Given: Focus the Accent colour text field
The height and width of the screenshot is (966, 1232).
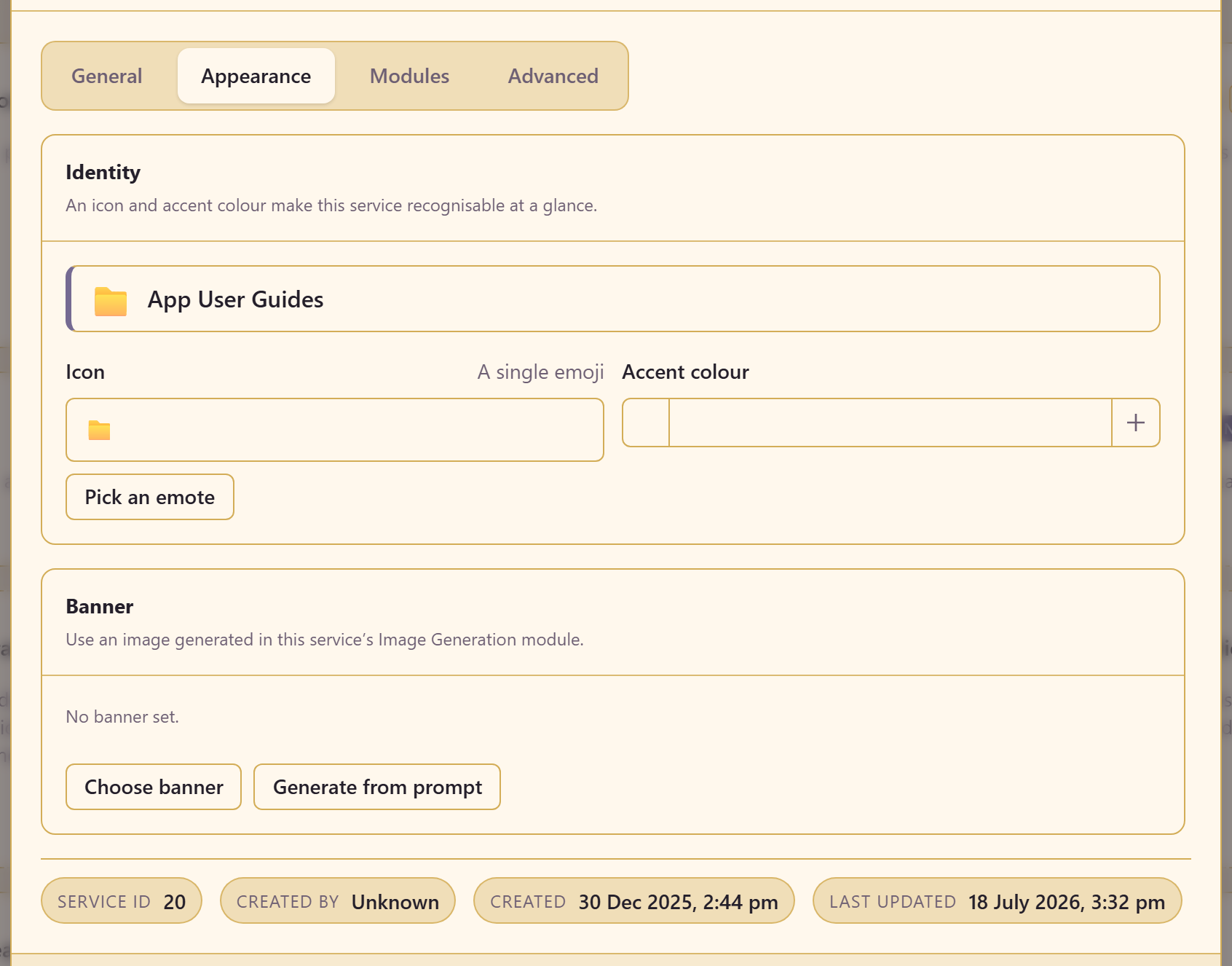Looking at the screenshot, I should click(891, 423).
